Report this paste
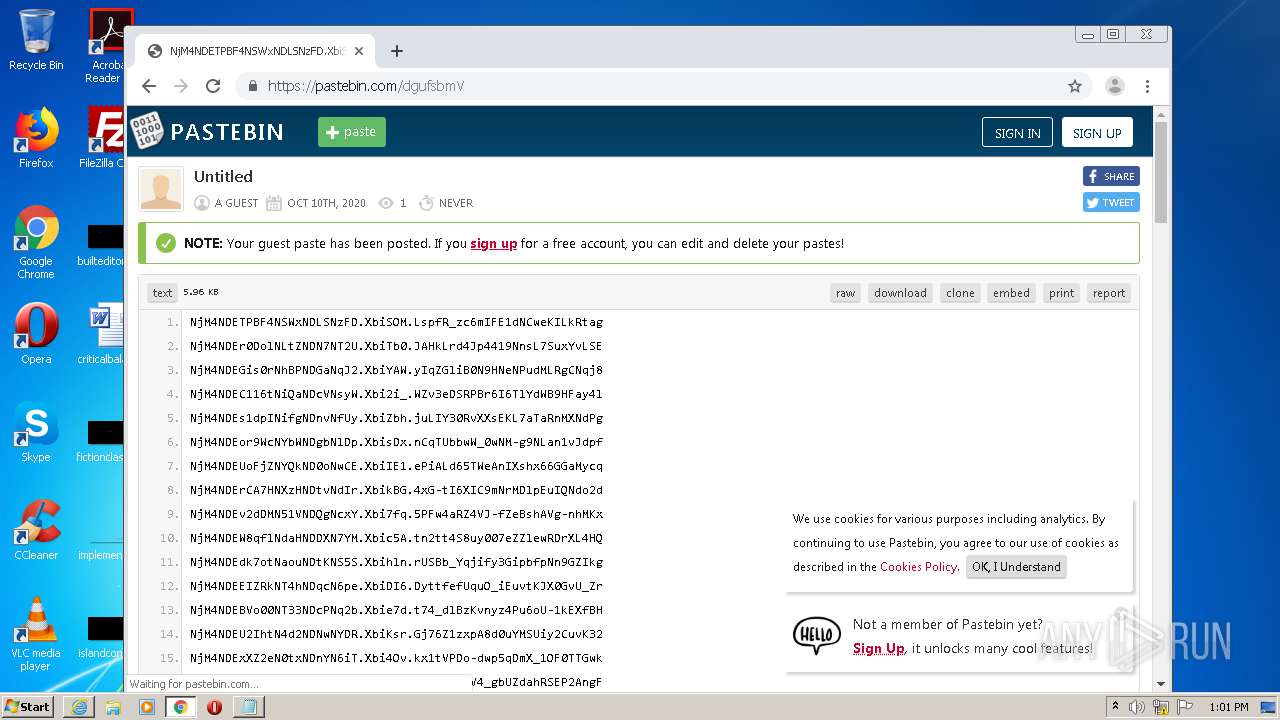This screenshot has height=720, width=1280. [1109, 293]
